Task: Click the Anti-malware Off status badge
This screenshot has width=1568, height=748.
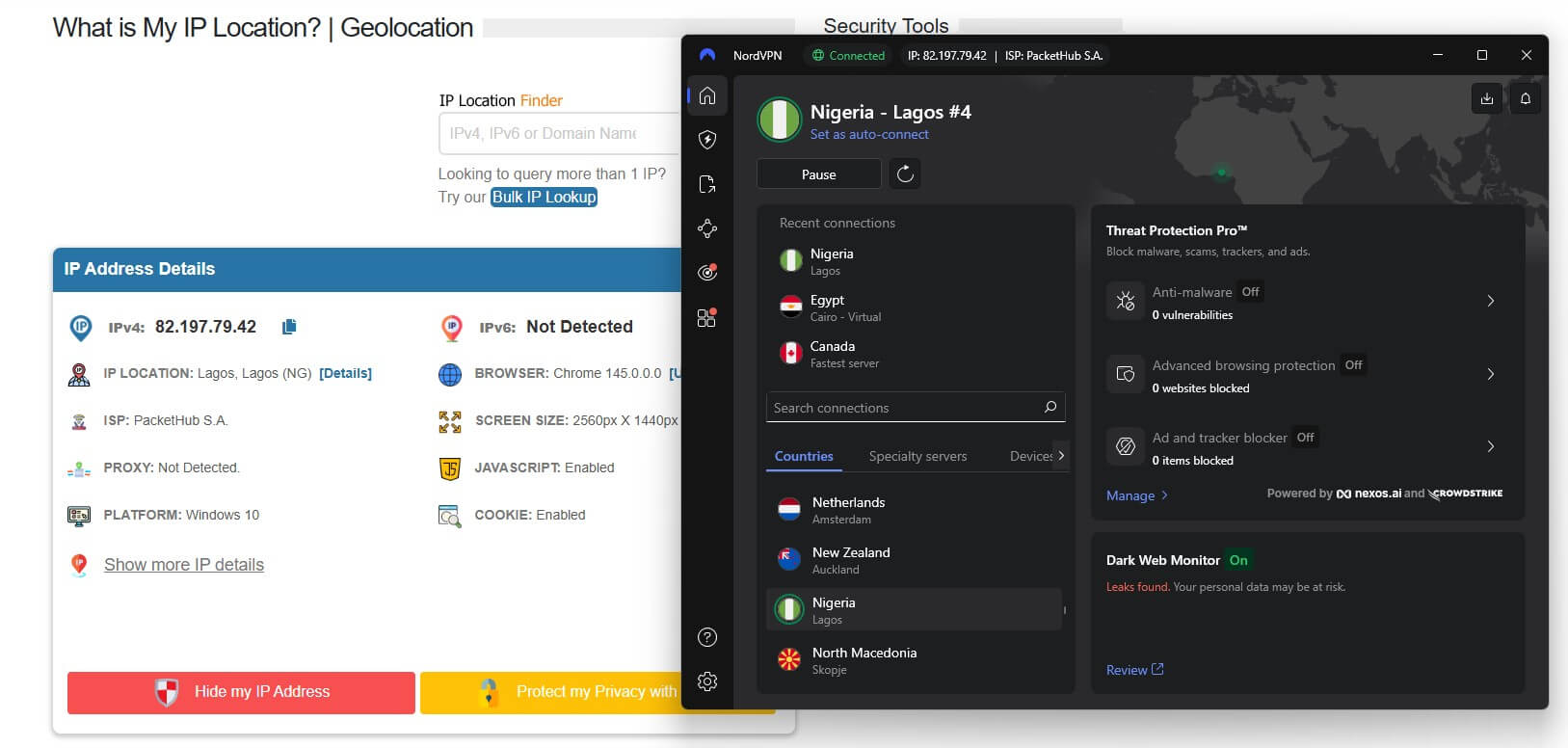Action: pos(1250,291)
